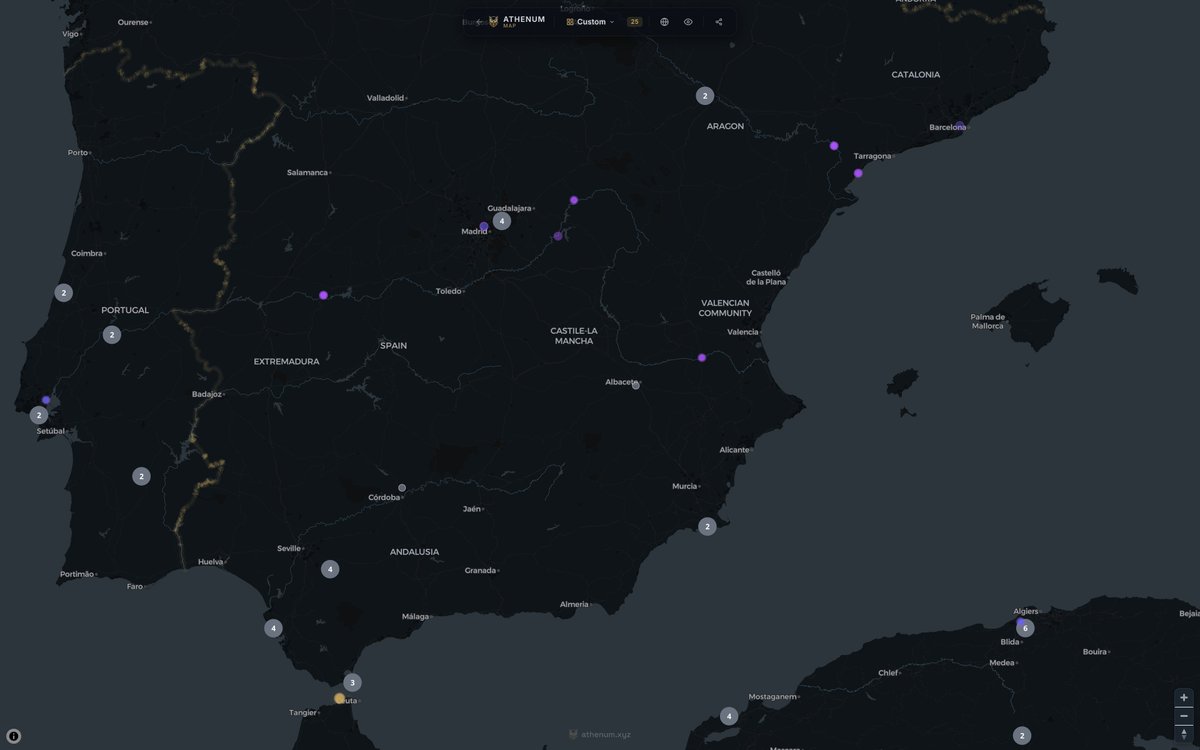Open the cluster of 4 near Mostaganem
The image size is (1200, 750).
coord(729,716)
